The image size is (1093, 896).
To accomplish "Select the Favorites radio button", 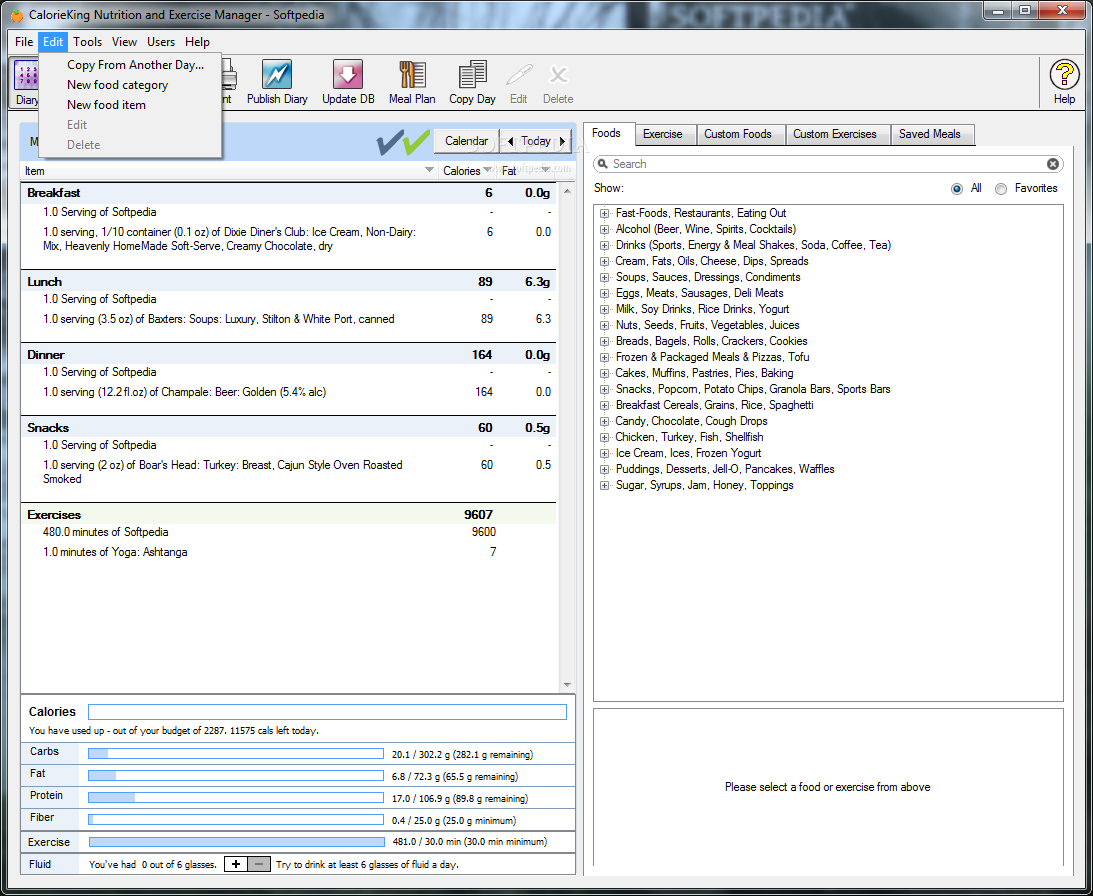I will (1001, 189).
